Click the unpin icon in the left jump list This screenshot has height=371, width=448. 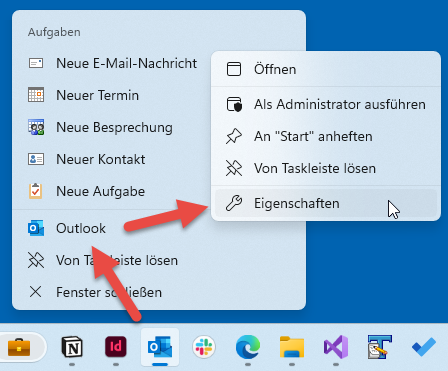tap(36, 260)
